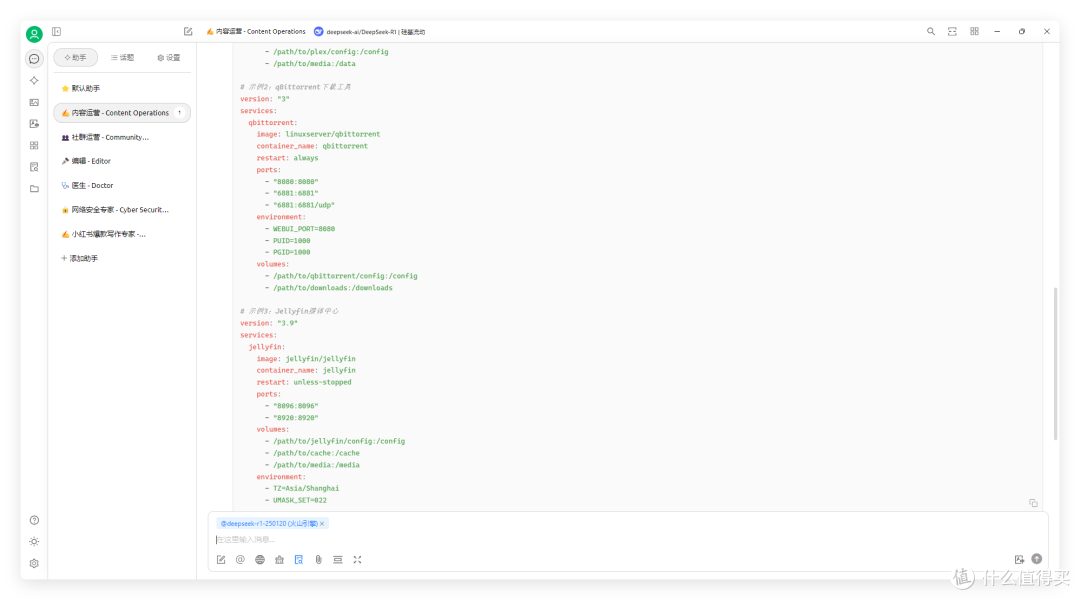Viewport: 1080px width, 600px height.
Task: Toggle web search globe icon
Action: pos(260,560)
